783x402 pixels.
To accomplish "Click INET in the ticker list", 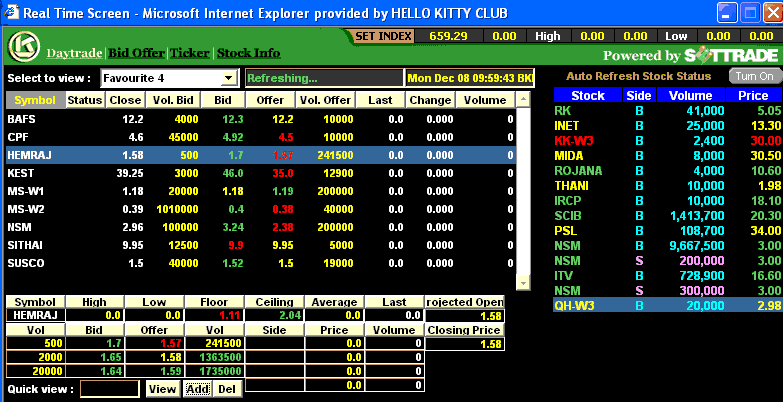I will click(x=567, y=126).
